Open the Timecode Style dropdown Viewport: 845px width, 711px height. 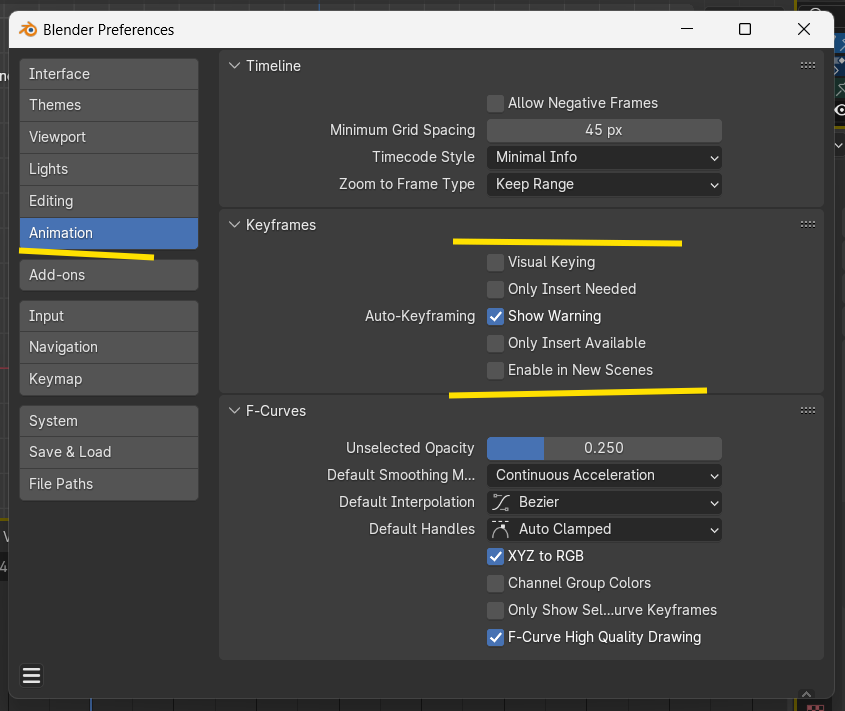click(x=604, y=157)
